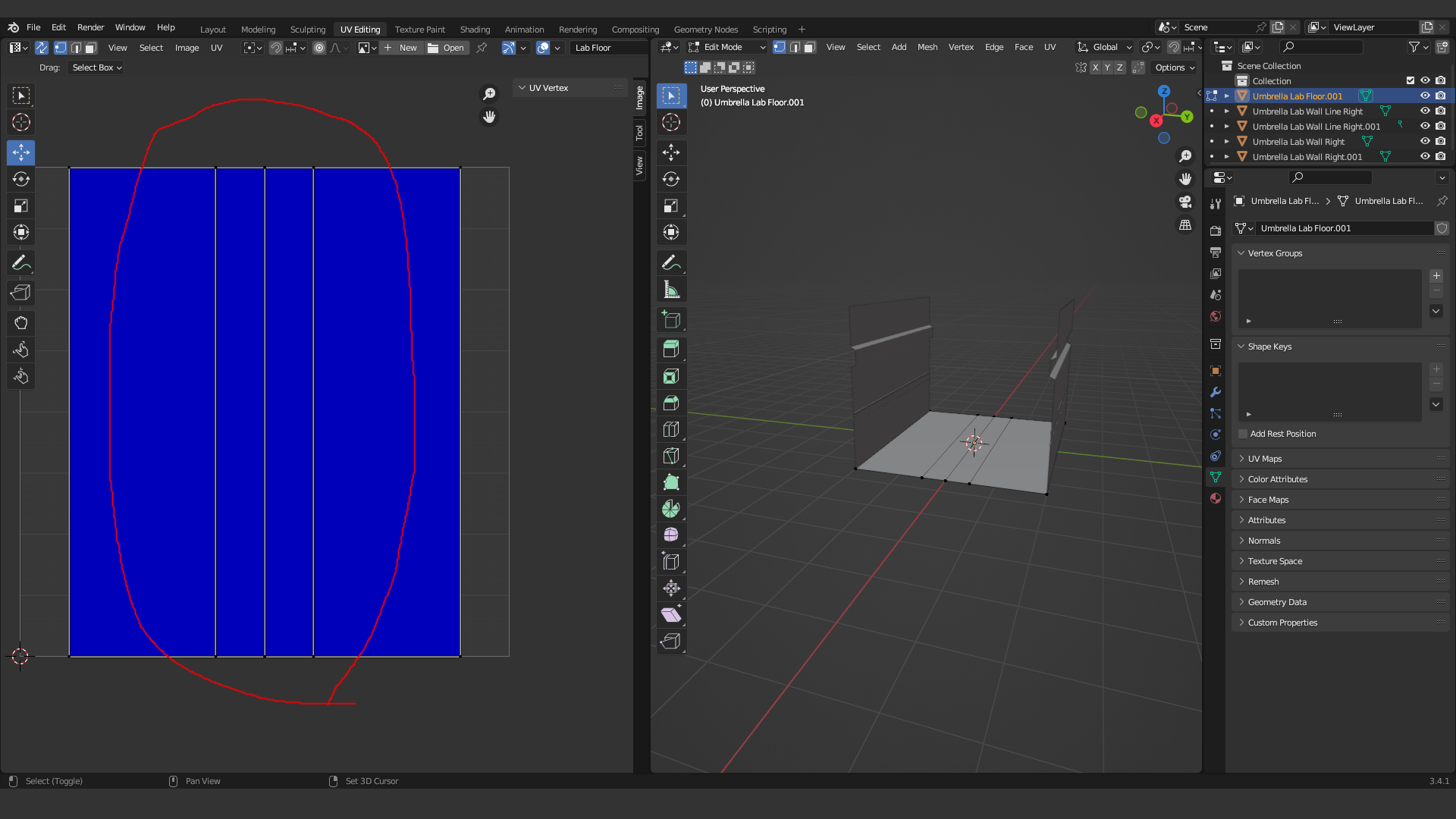1456x819 pixels.
Task: Select the Extrude Region tool
Action: point(671,349)
